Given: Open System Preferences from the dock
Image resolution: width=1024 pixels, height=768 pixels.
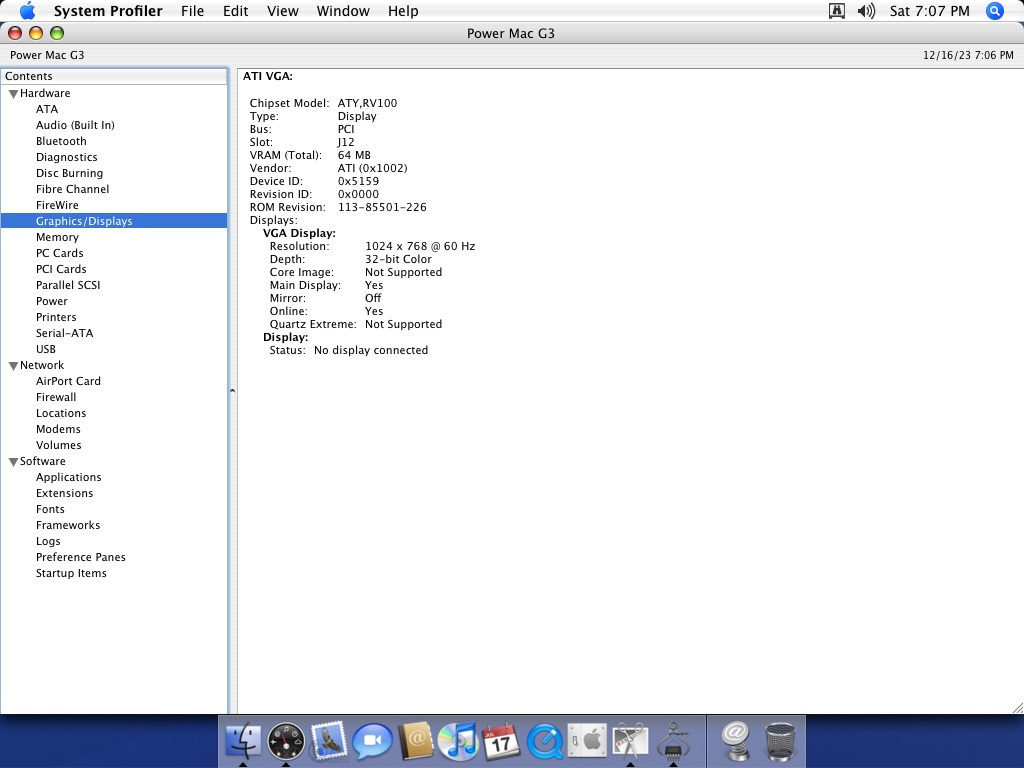Looking at the screenshot, I should click(x=587, y=741).
